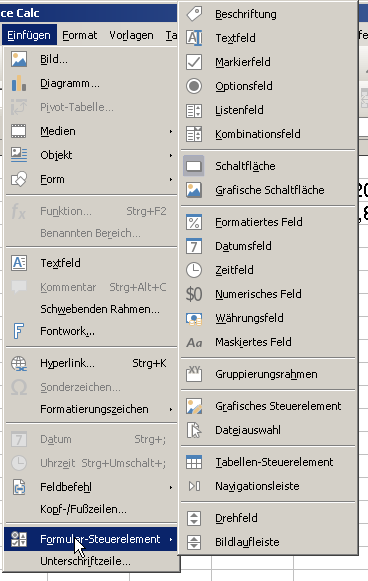Click the Dateiauswahl icon
Viewport: 368px width, 581px height.
tap(194, 430)
